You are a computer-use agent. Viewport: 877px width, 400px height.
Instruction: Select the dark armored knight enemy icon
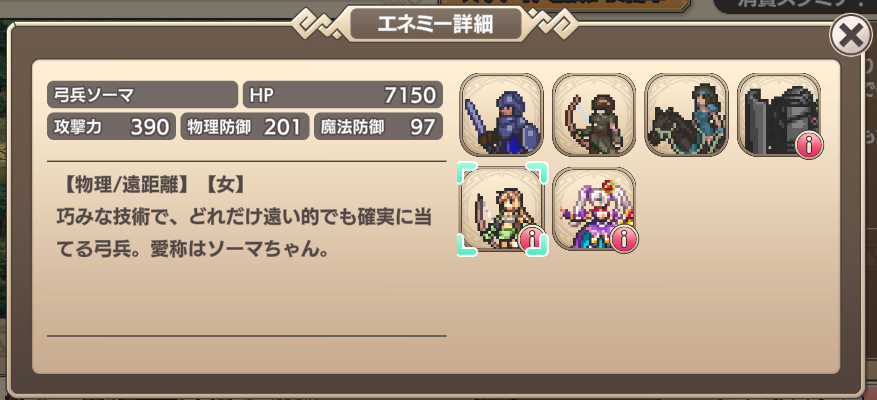[x=779, y=115]
